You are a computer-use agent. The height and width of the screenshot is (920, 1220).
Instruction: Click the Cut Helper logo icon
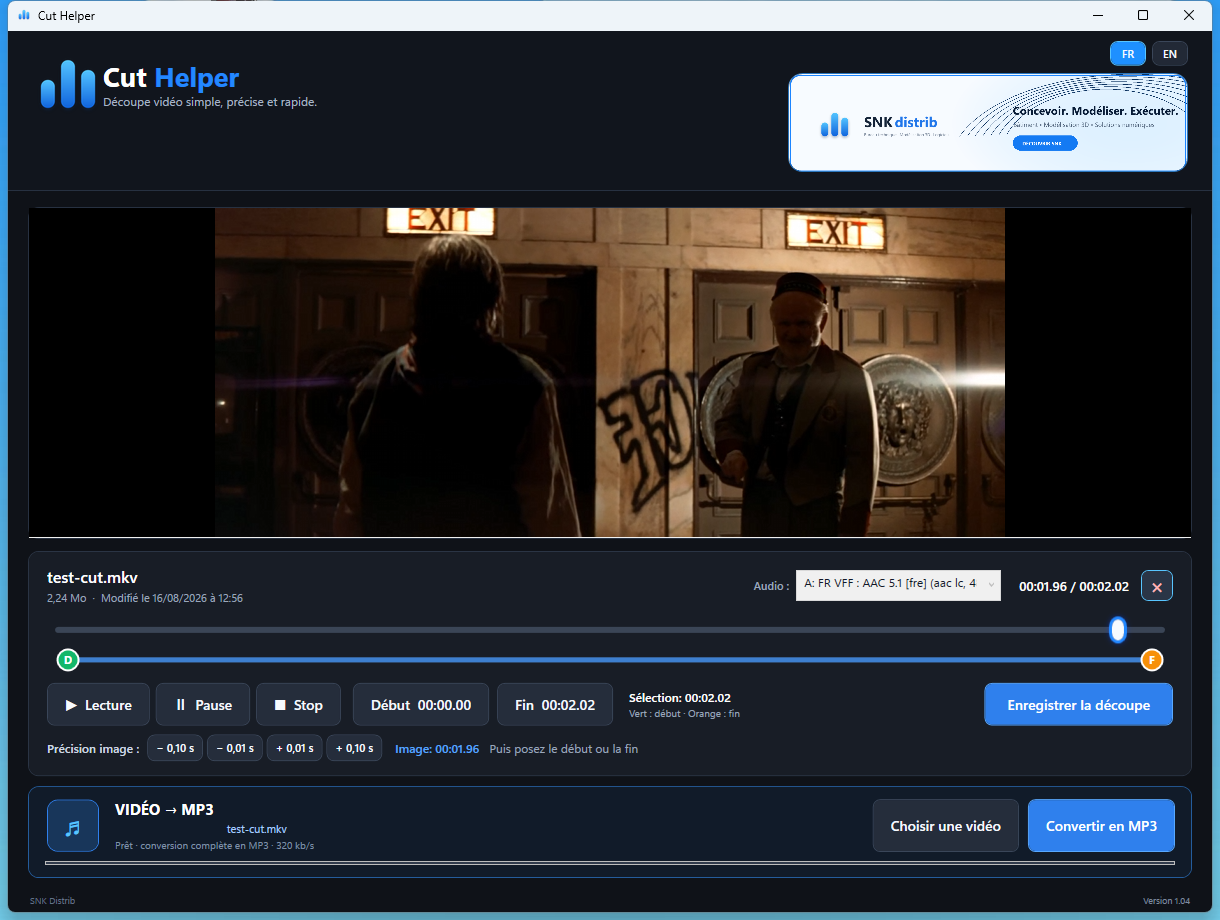point(67,84)
